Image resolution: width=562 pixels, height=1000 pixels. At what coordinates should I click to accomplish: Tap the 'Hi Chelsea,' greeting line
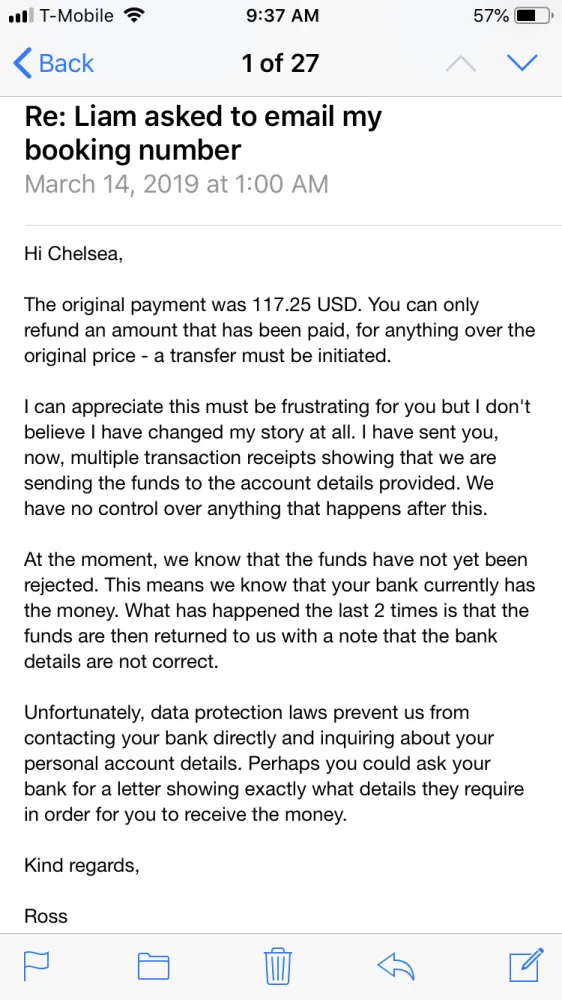pos(73,254)
